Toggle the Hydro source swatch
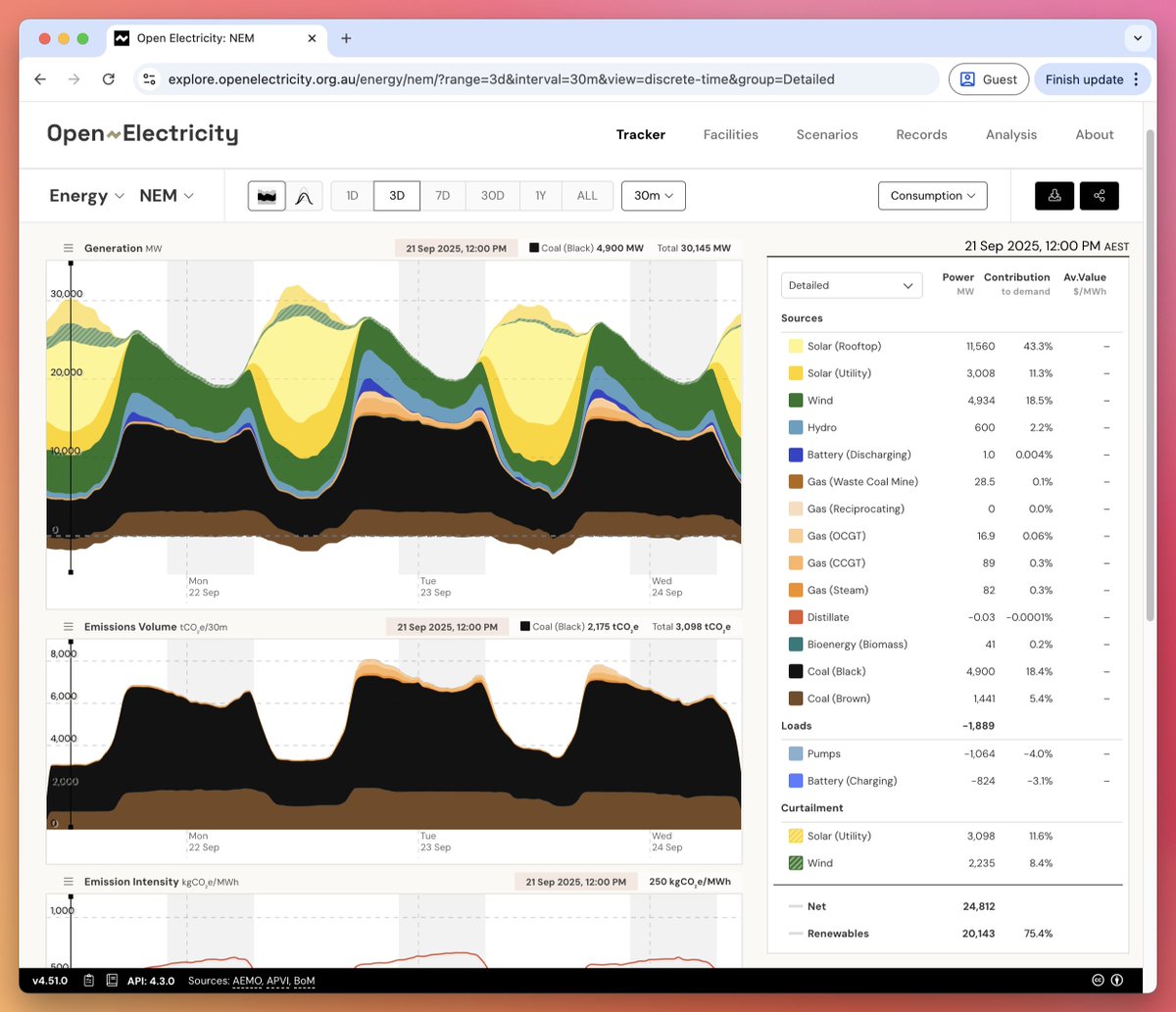Image resolution: width=1176 pixels, height=1012 pixels. (x=796, y=428)
